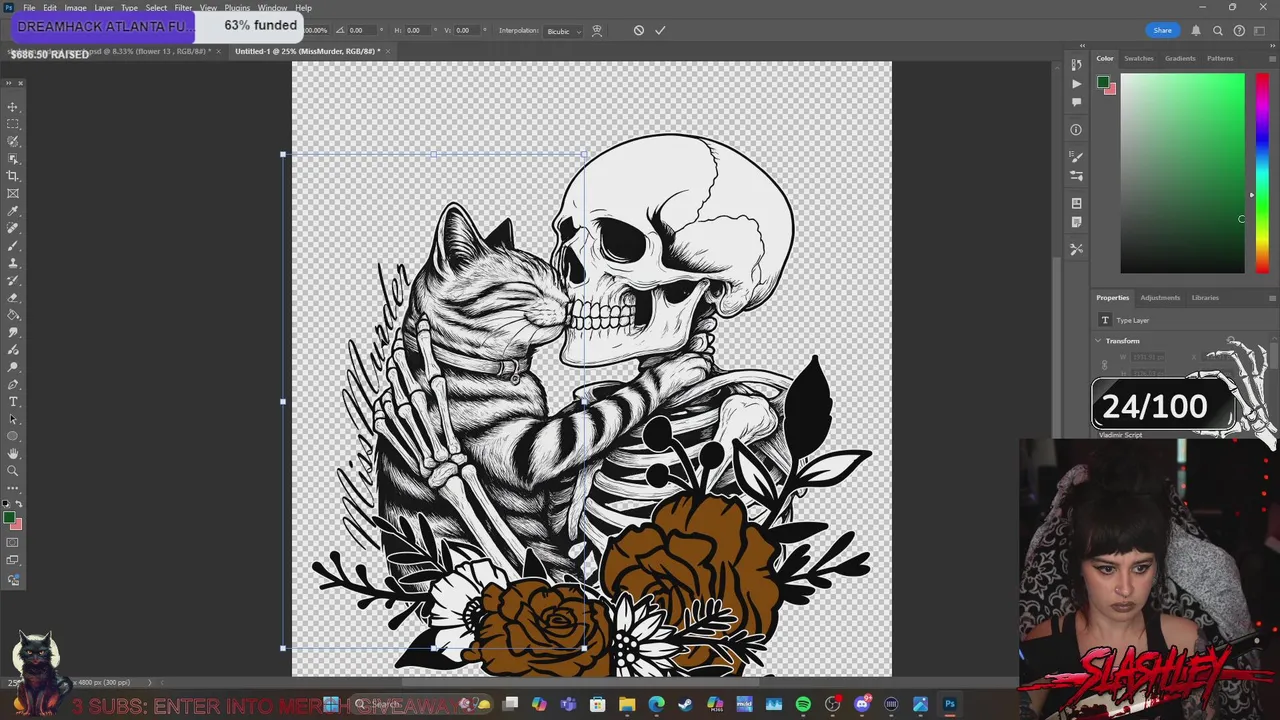Open the Properties panel flyout menu
Viewport: 1280px width, 720px height.
[x=1272, y=298]
